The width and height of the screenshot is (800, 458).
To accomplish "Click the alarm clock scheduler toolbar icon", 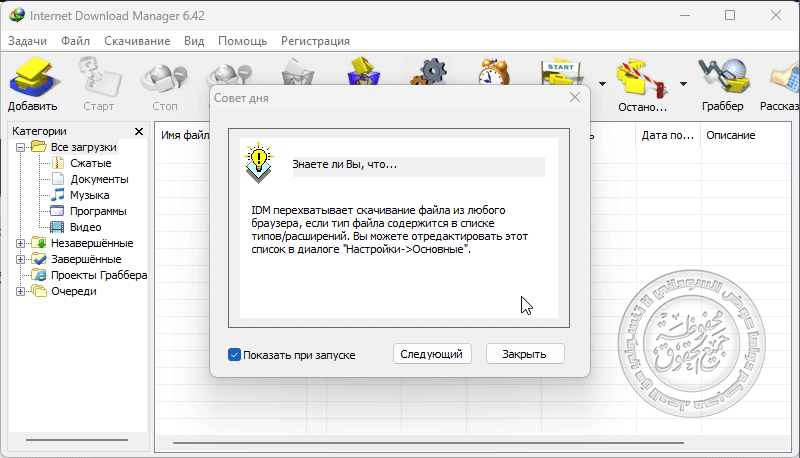I will 494,71.
